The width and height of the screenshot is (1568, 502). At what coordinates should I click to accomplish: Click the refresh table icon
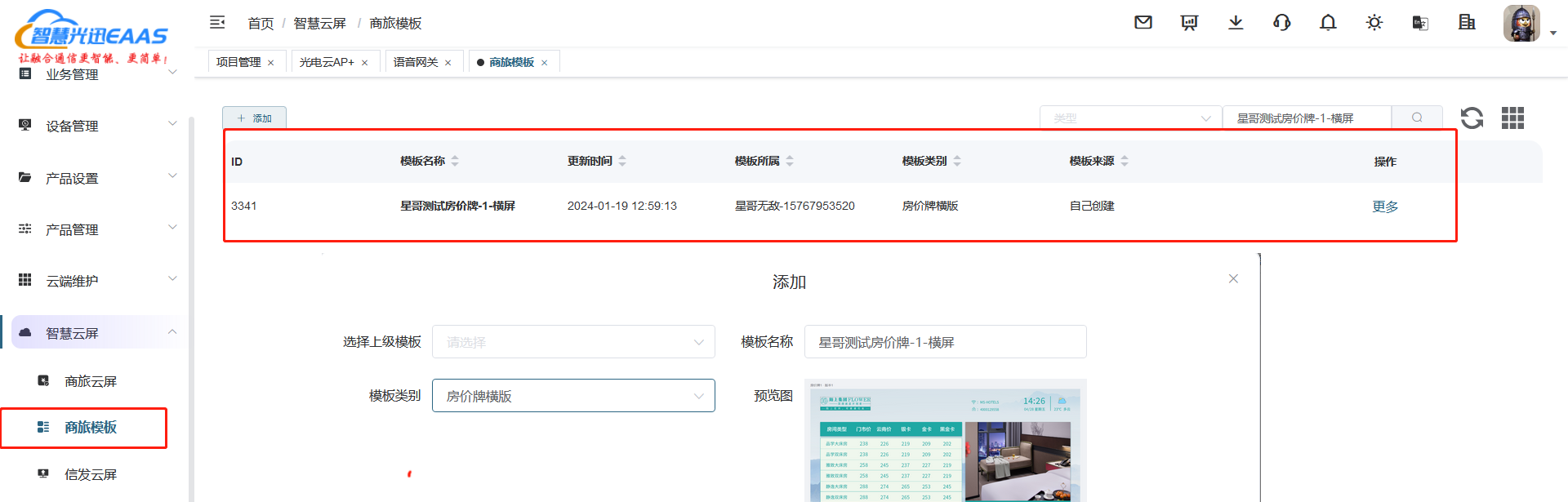coord(1472,118)
